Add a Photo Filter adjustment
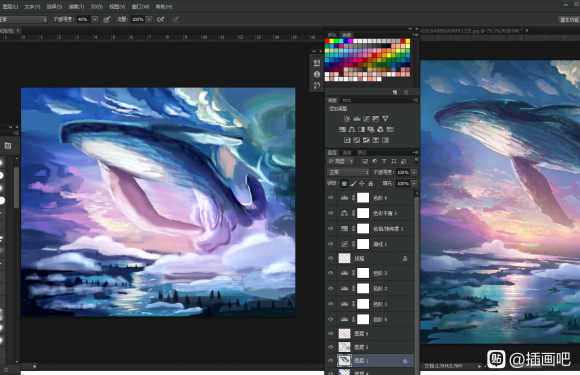580x375 pixels. tap(371, 129)
